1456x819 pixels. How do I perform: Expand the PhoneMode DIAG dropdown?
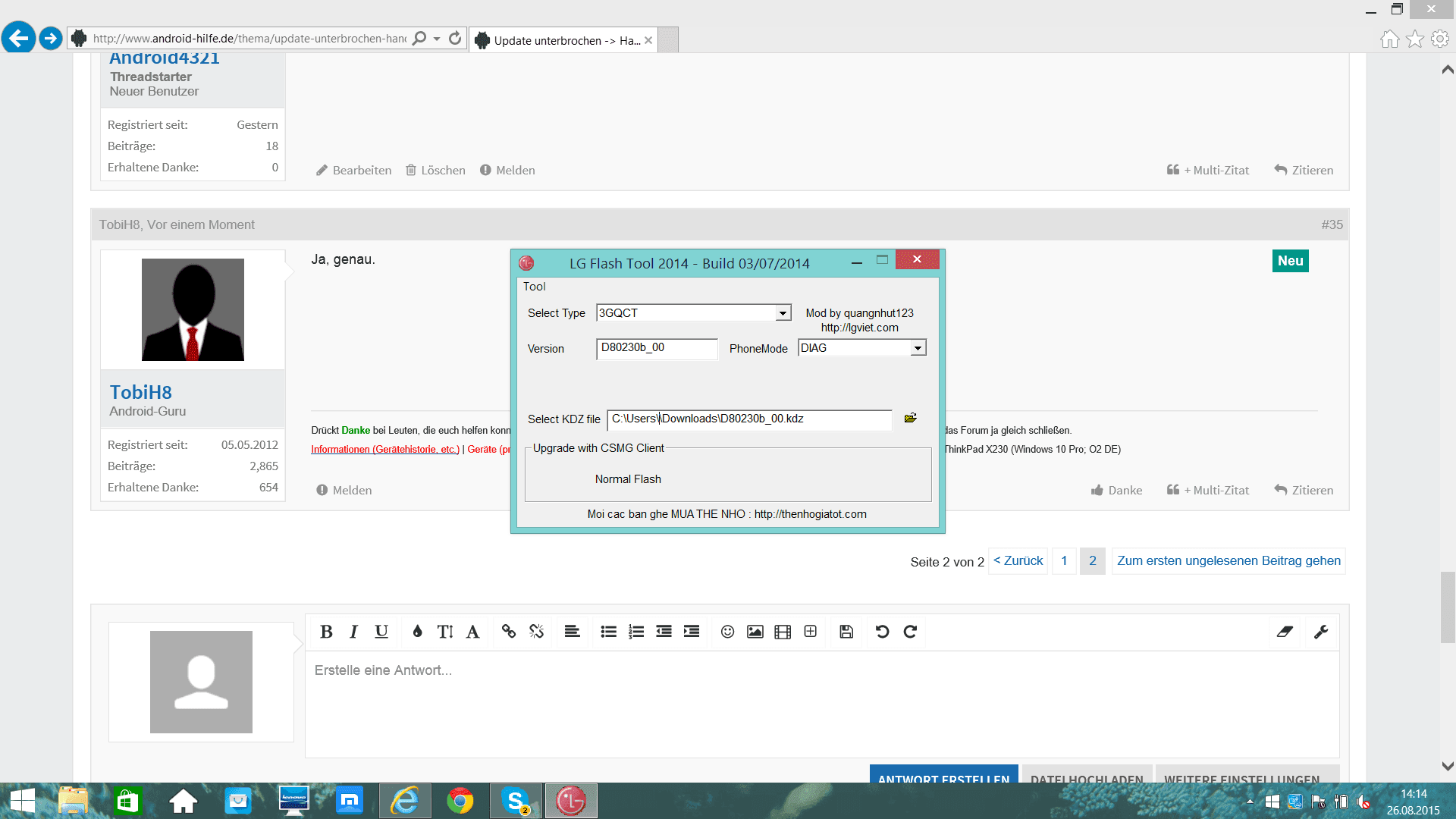coord(918,348)
